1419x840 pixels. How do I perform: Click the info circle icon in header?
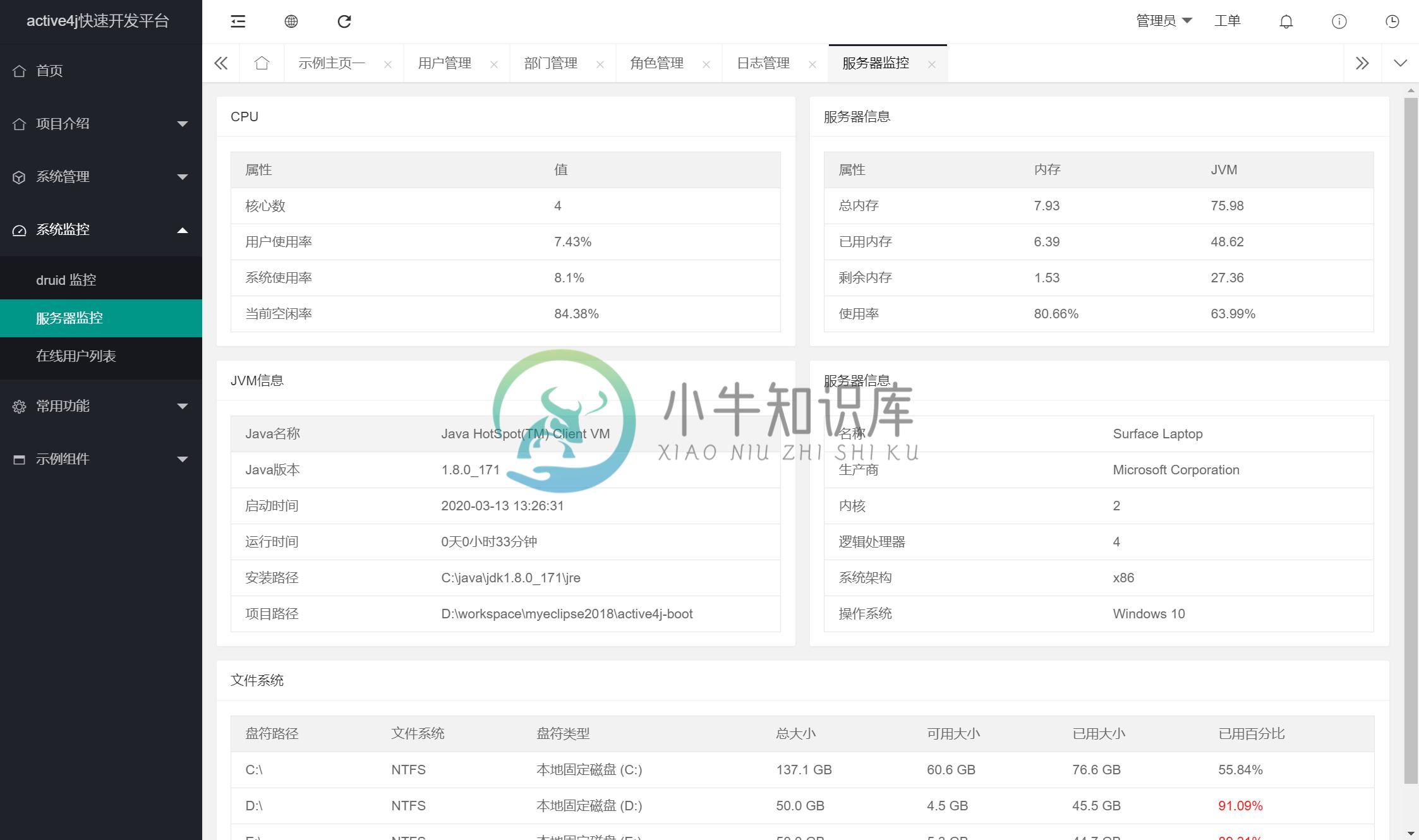tap(1339, 21)
